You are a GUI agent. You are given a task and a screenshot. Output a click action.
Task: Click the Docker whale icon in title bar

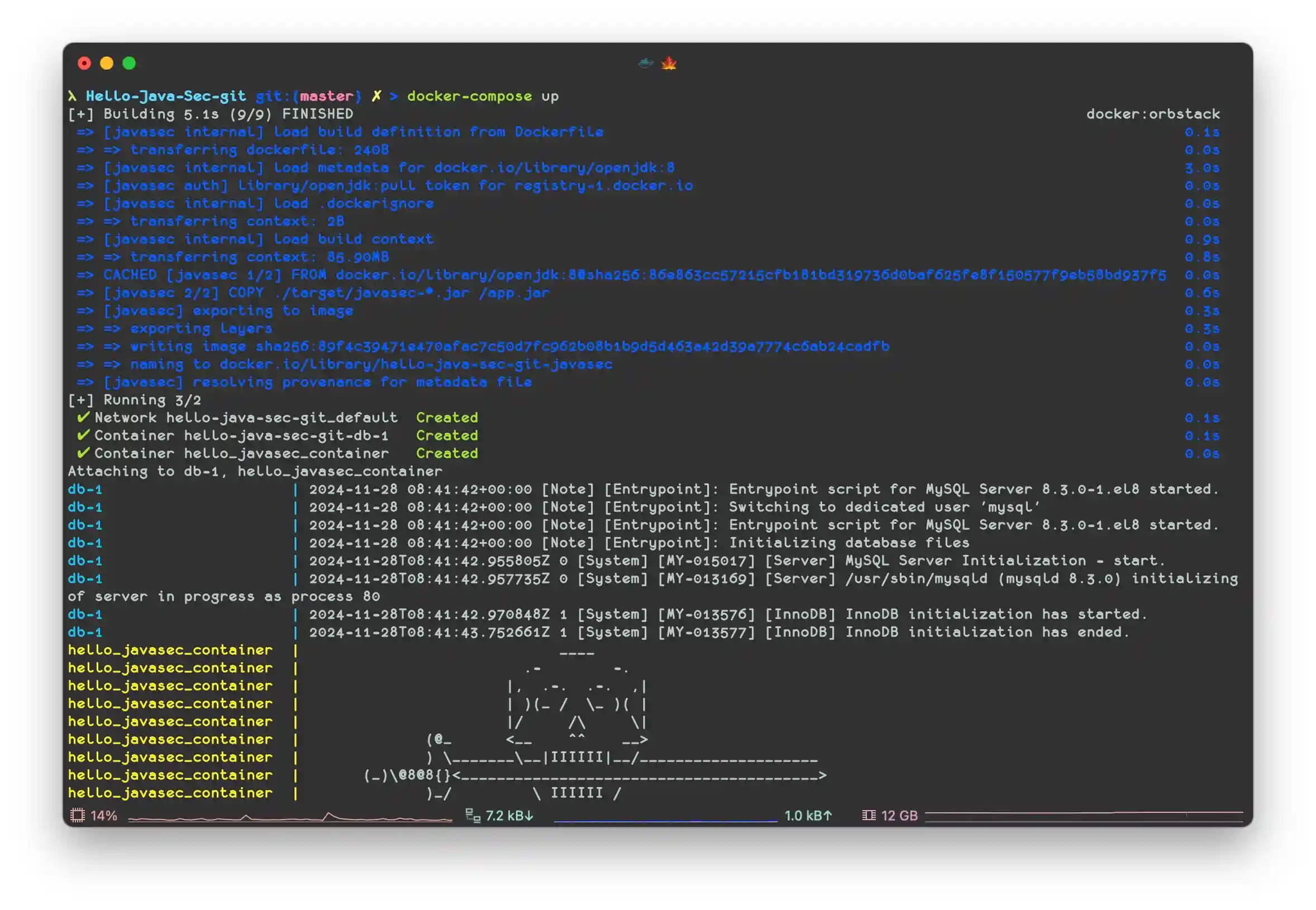click(645, 63)
